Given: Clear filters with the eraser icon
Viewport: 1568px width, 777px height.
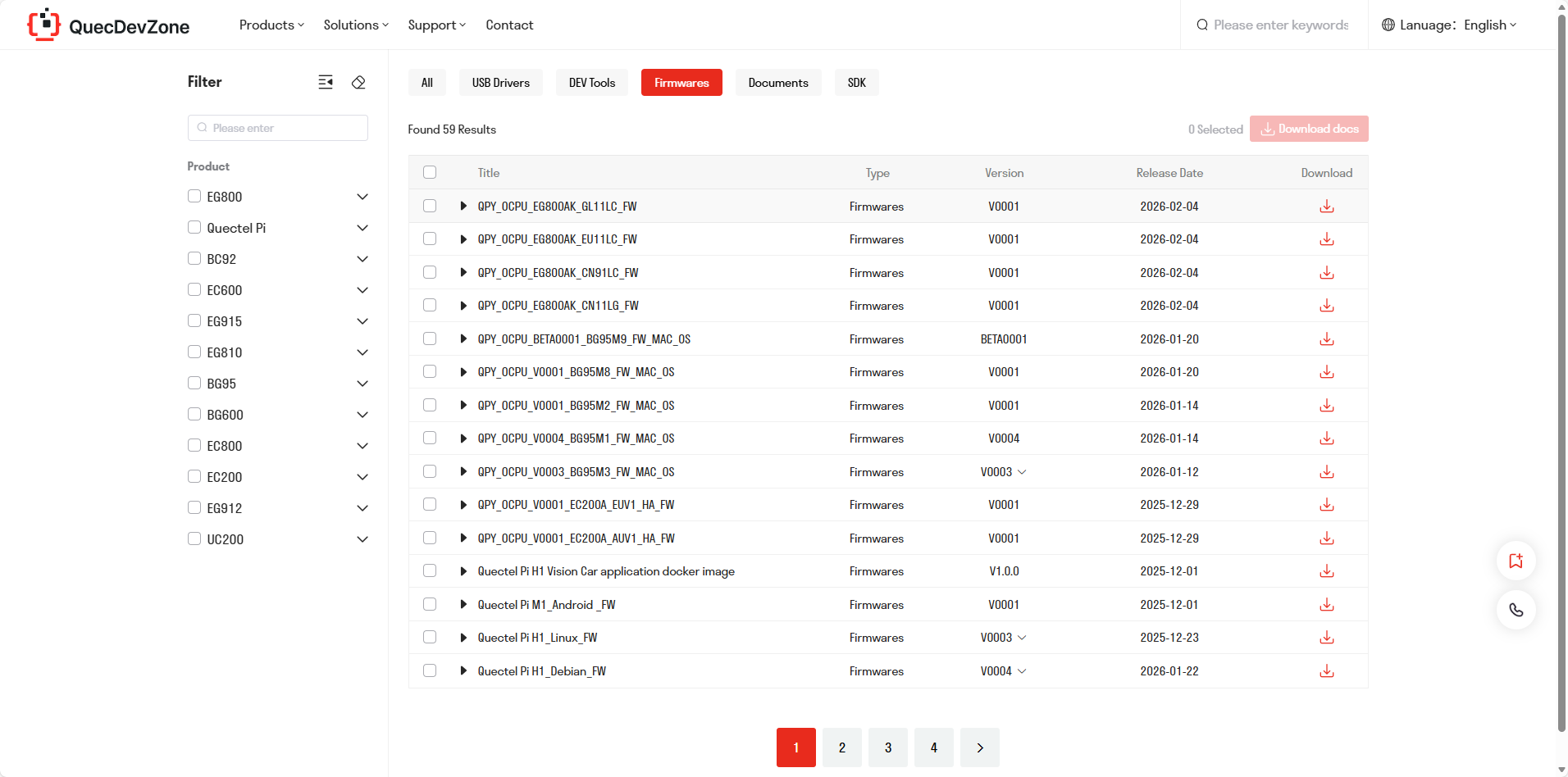Looking at the screenshot, I should (x=358, y=82).
